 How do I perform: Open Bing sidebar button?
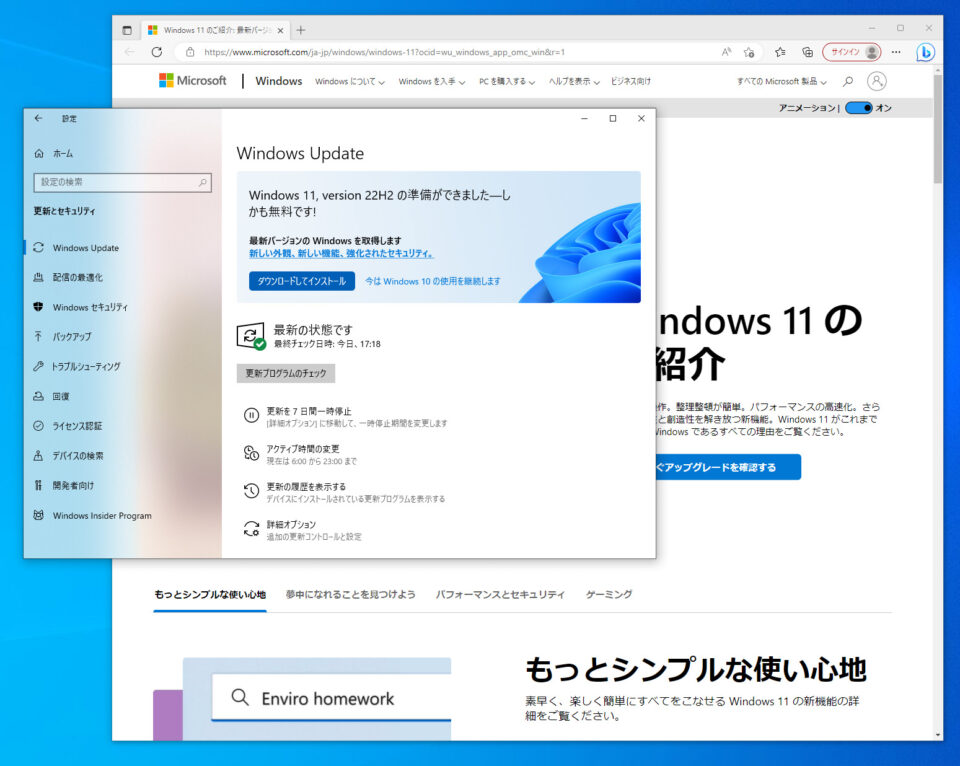[x=925, y=52]
